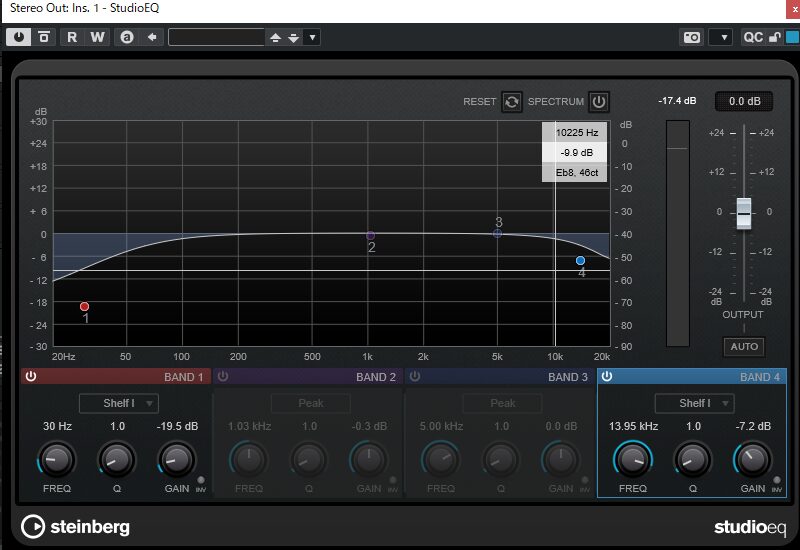Click the Band 2 header label
The image size is (800, 550).
pyautogui.click(x=376, y=377)
